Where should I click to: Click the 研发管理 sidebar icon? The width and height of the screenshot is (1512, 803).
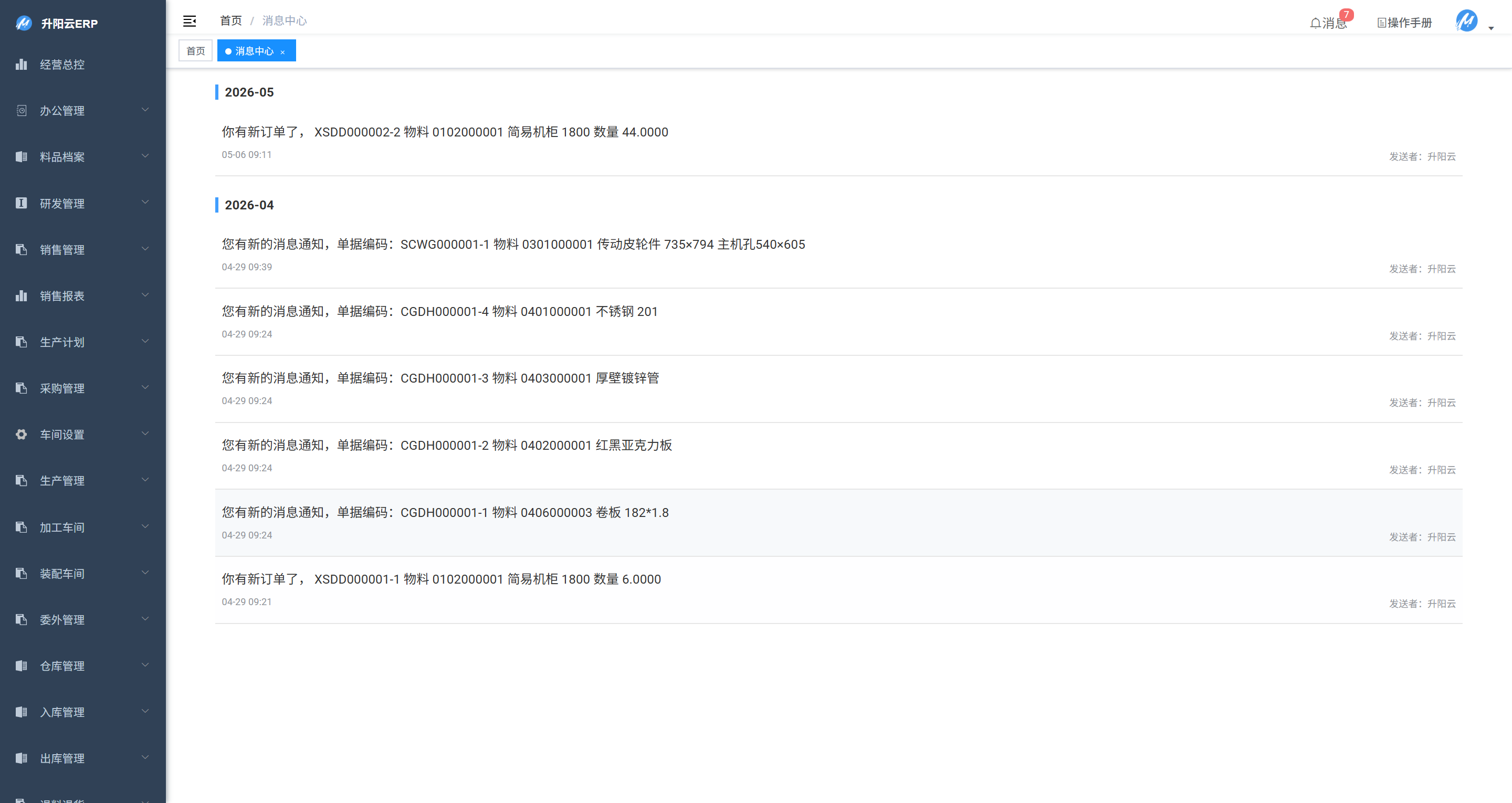pyautogui.click(x=21, y=203)
